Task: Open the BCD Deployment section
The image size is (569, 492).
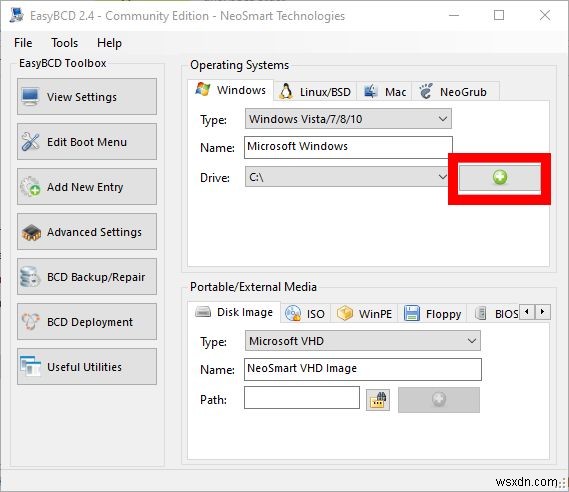Action: (87, 321)
